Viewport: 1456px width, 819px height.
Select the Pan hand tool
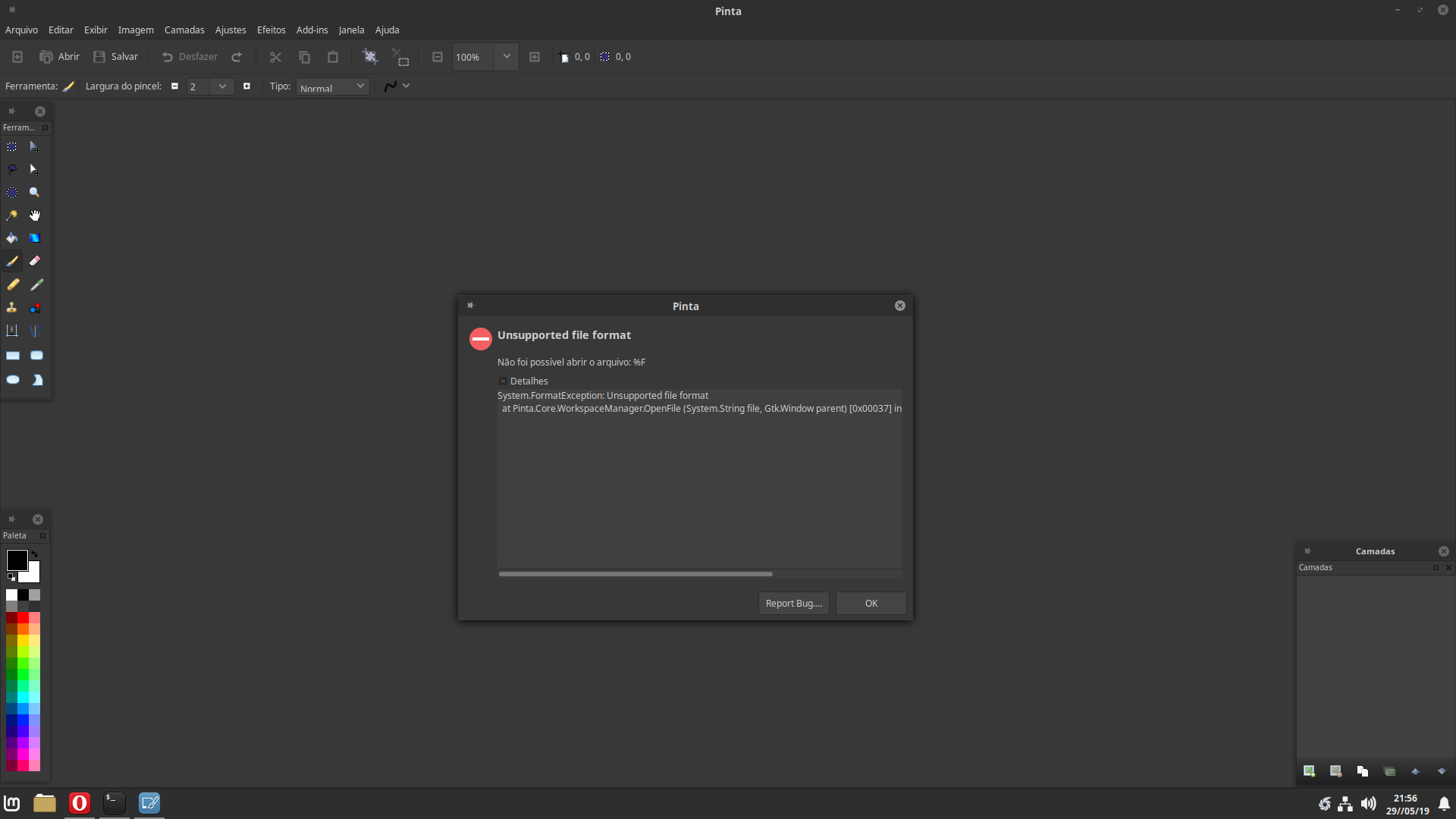pyautogui.click(x=35, y=215)
